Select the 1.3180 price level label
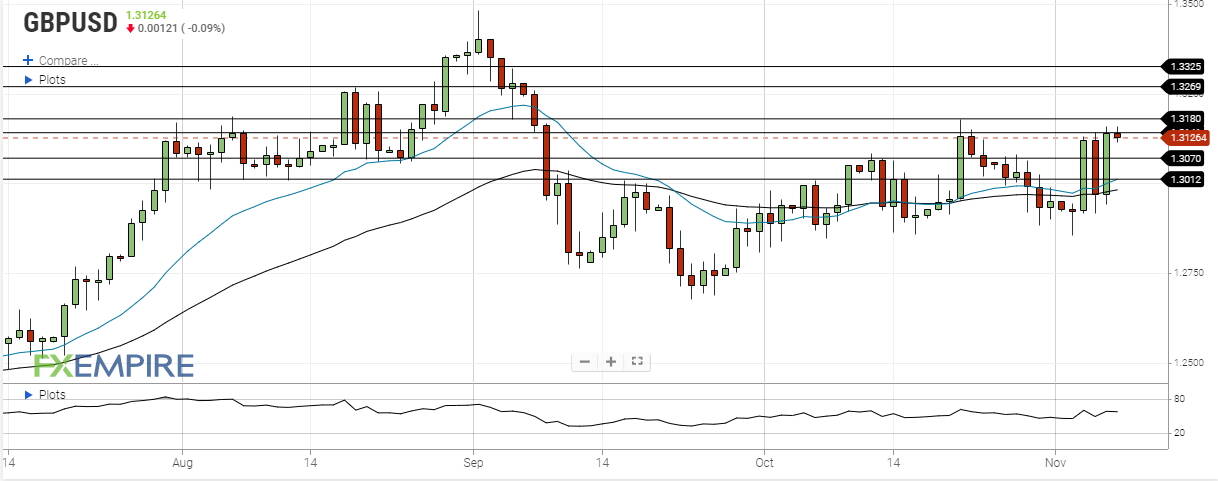1218x481 pixels. pyautogui.click(x=1185, y=119)
